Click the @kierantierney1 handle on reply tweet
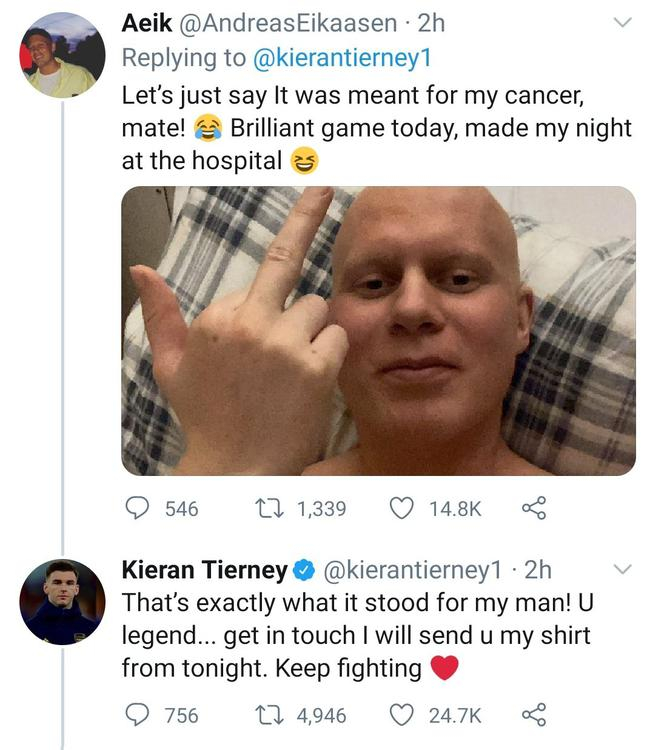 [411, 570]
